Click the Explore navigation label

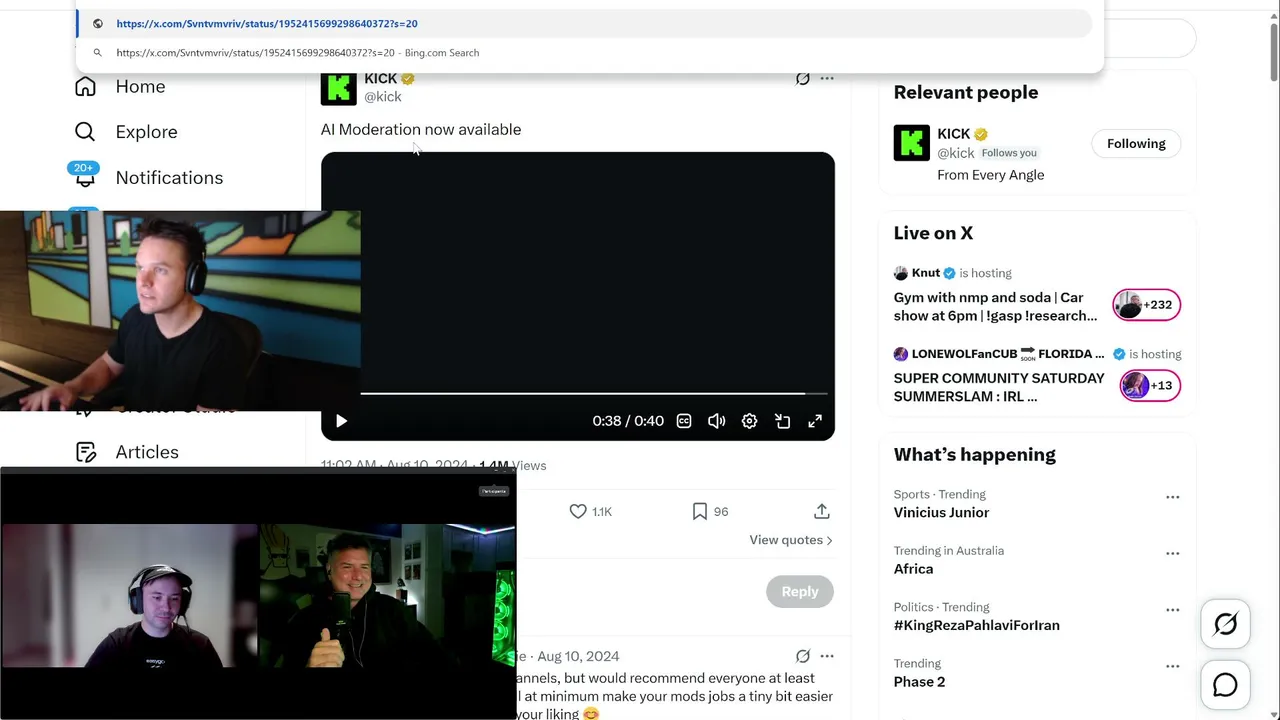click(146, 132)
